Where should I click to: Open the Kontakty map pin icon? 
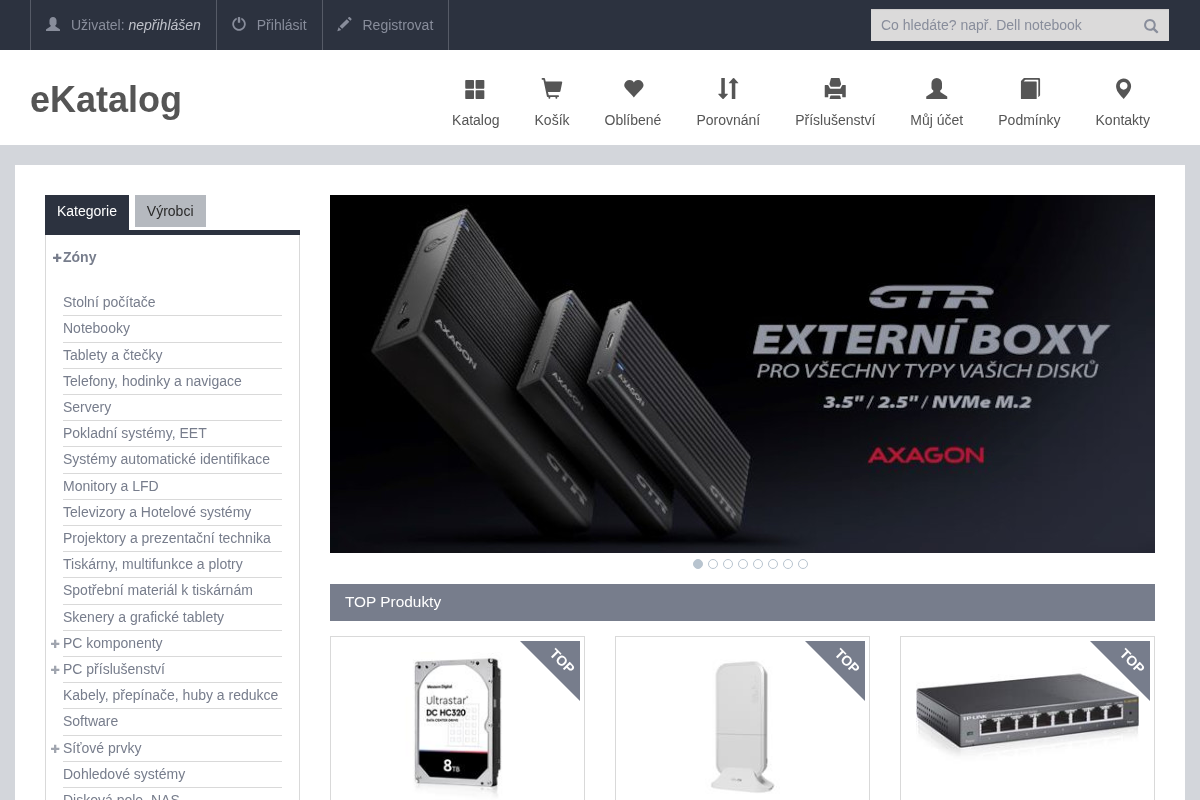click(x=1123, y=89)
